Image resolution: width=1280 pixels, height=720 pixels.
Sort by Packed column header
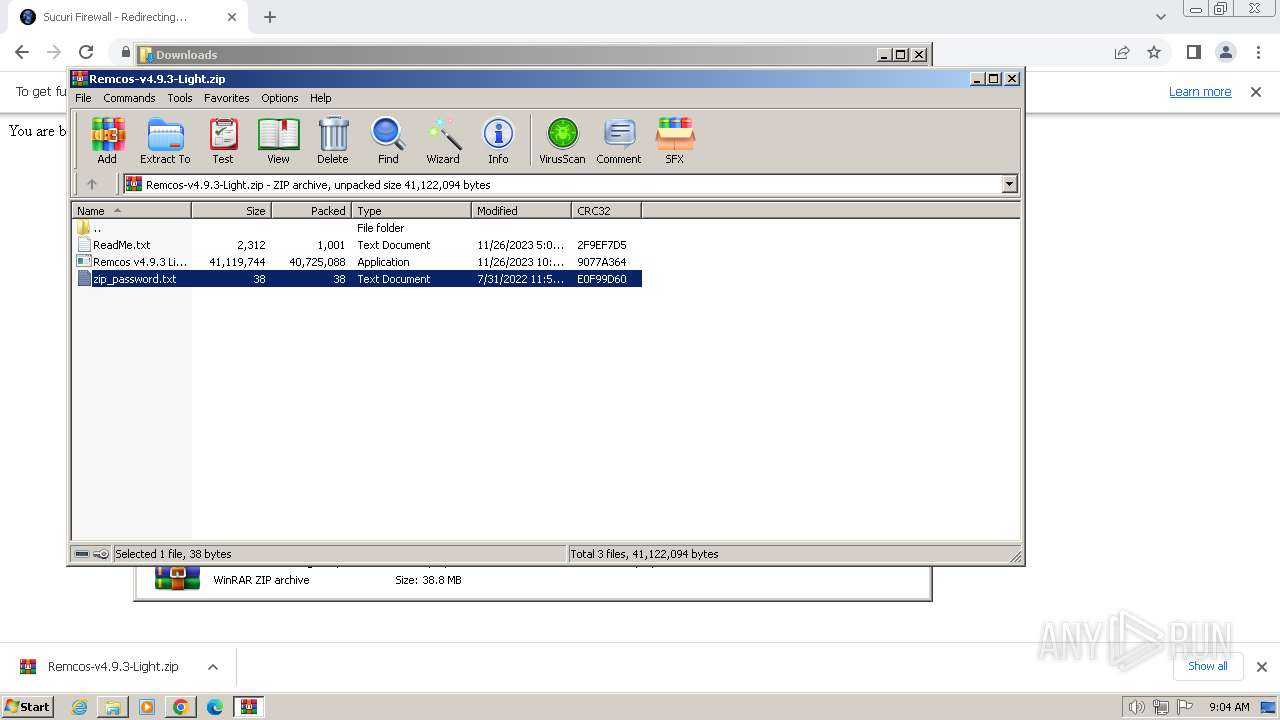[x=311, y=211]
